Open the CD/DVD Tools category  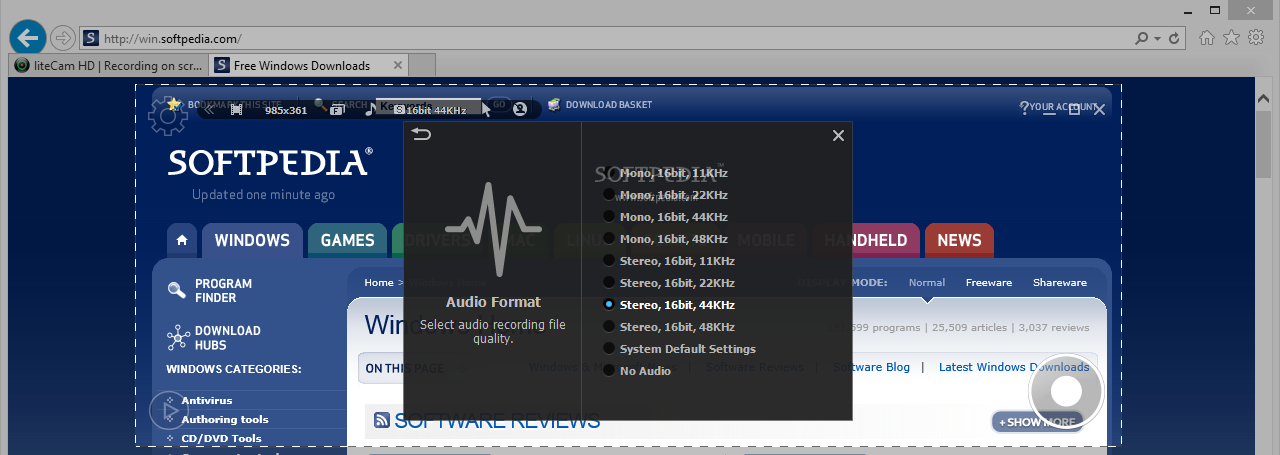[x=221, y=438]
